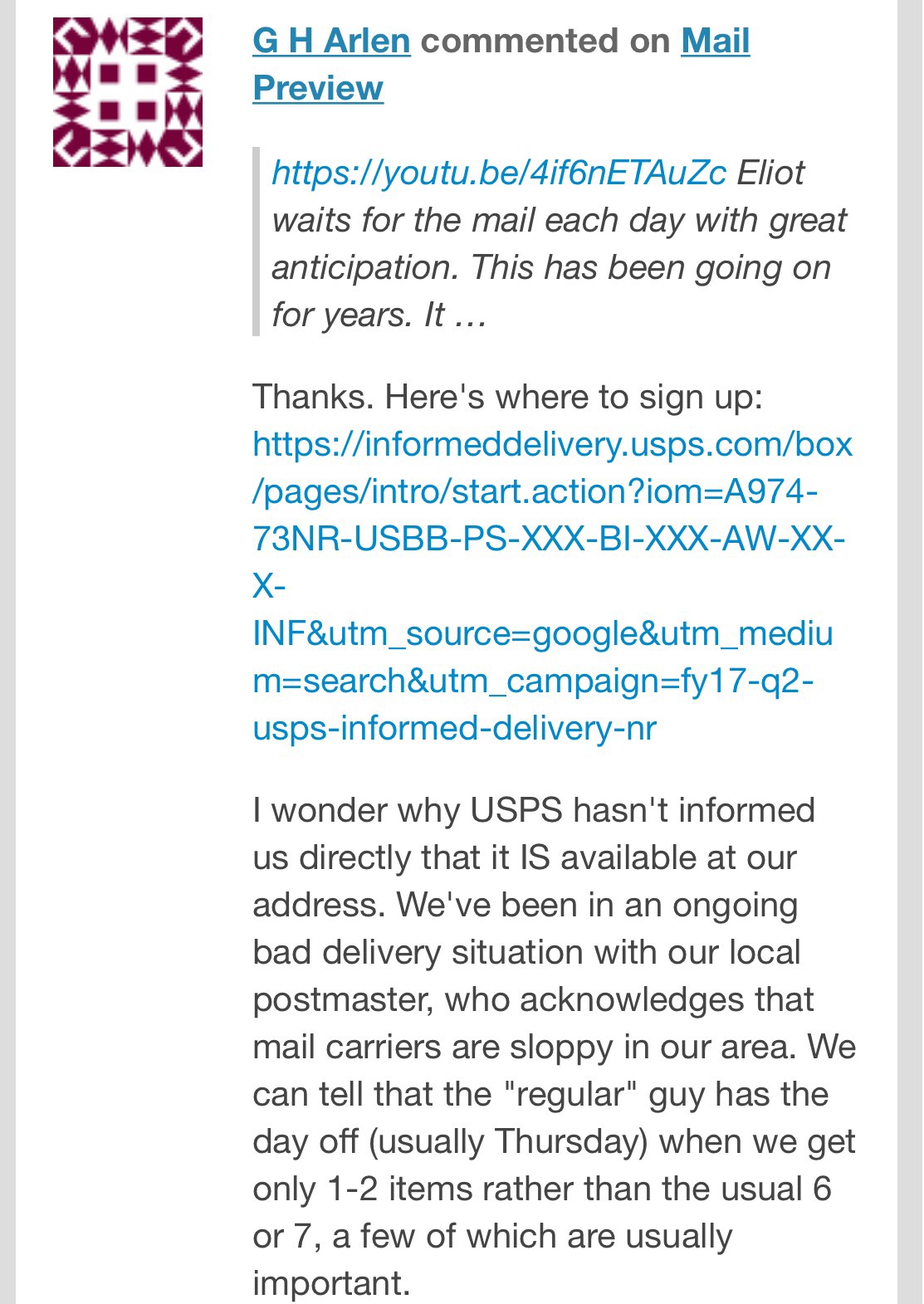
Task: Click the quoted text "for years. It …"
Action: [x=379, y=315]
